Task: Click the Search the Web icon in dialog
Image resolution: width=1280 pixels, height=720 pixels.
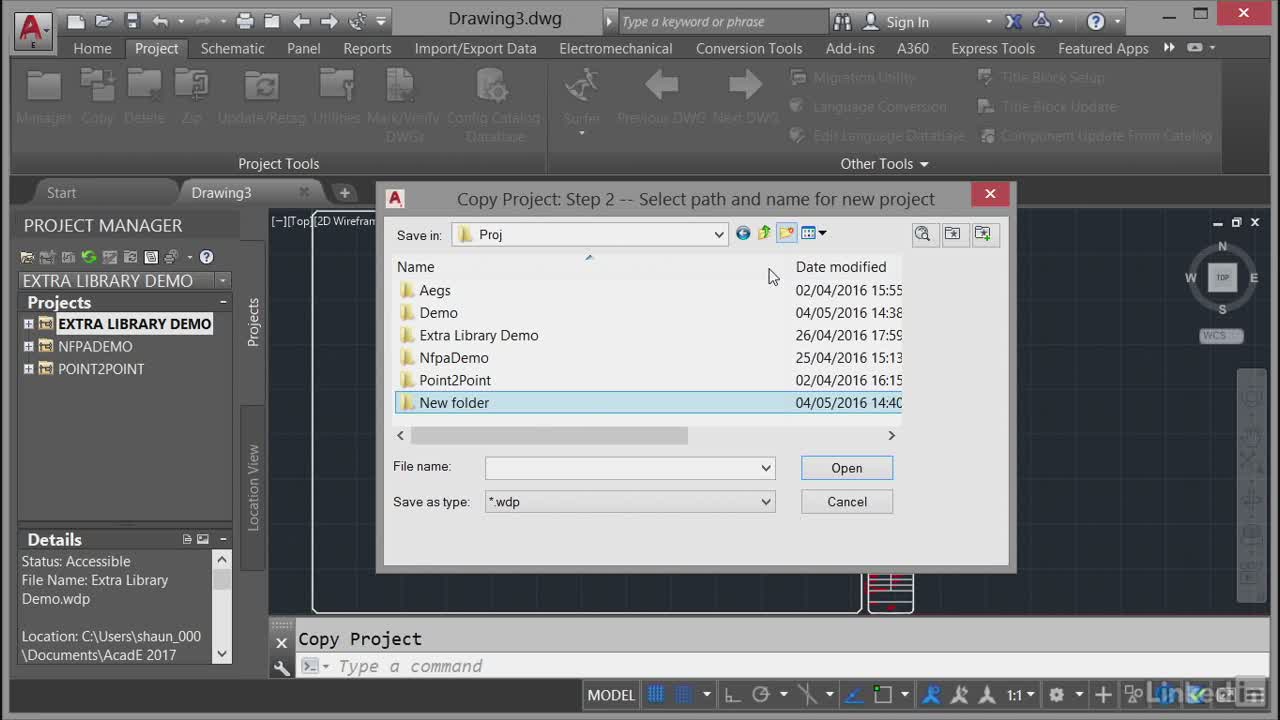Action: pyautogui.click(x=922, y=234)
